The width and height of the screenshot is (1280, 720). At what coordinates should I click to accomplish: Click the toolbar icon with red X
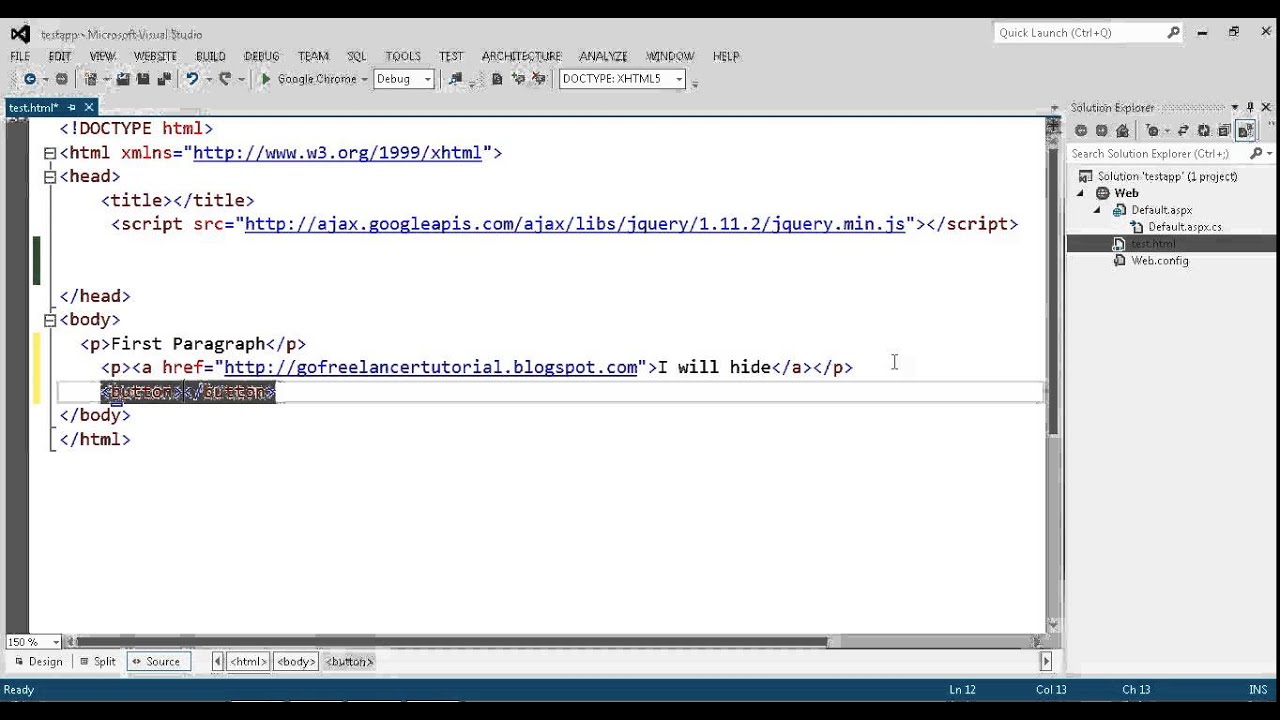click(x=539, y=79)
